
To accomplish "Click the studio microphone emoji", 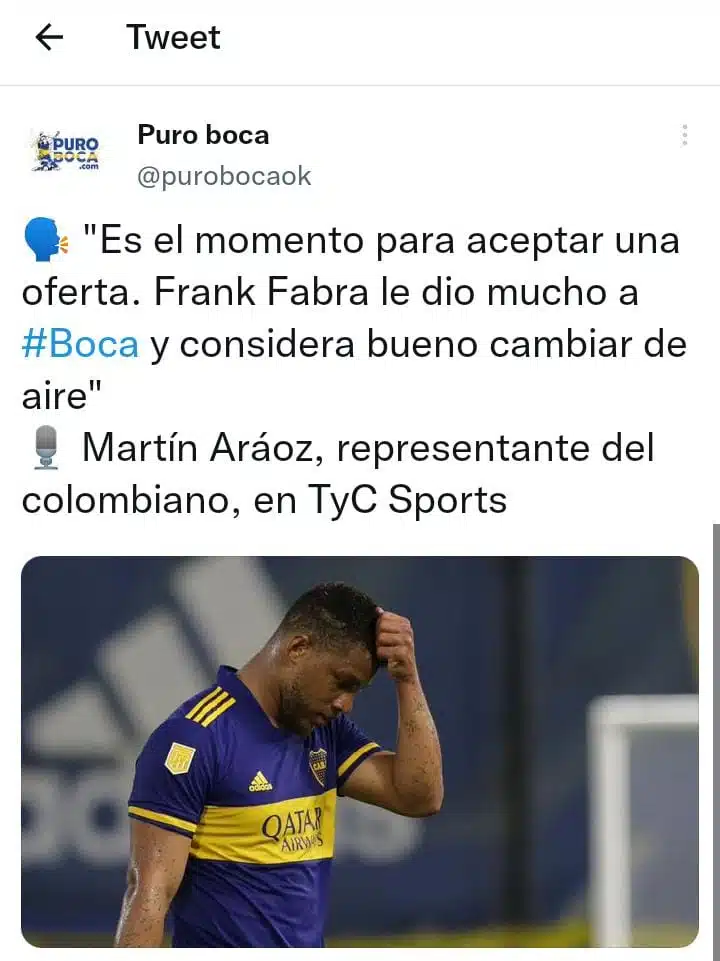I will point(46,449).
